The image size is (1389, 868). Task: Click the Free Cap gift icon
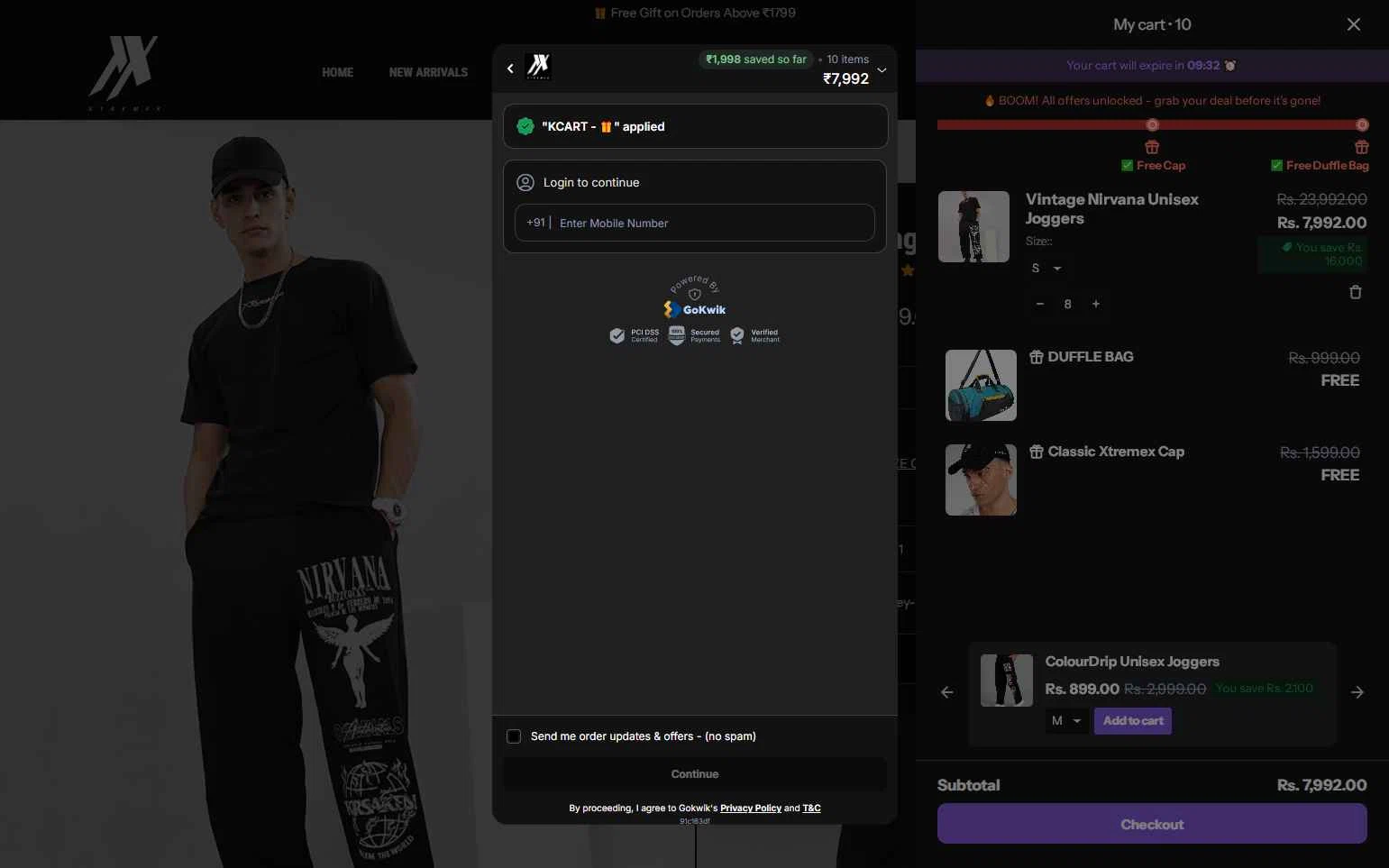point(1152,147)
